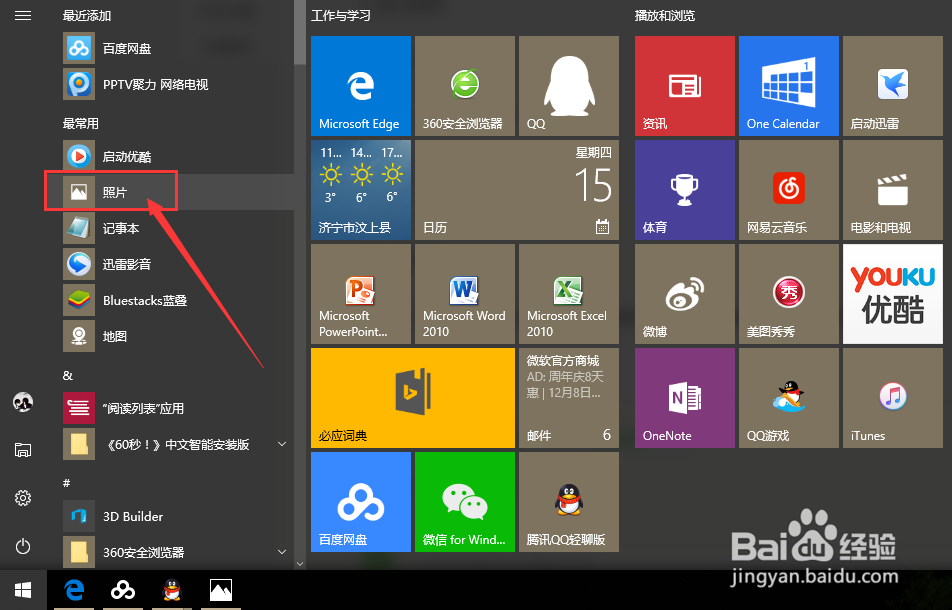Open the QQ penguin tile
This screenshot has width=952, height=610.
(569, 86)
